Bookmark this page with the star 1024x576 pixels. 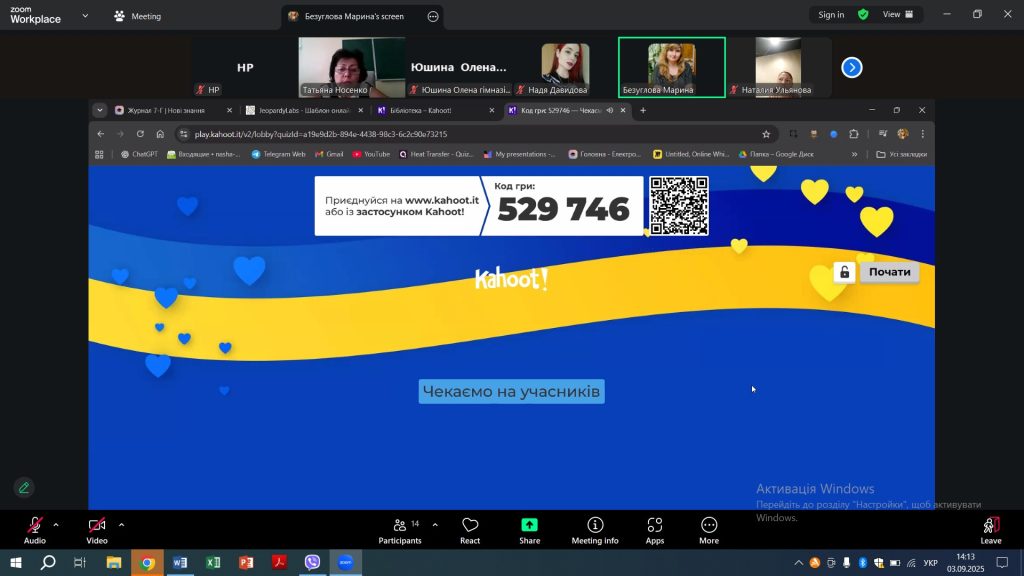click(766, 134)
